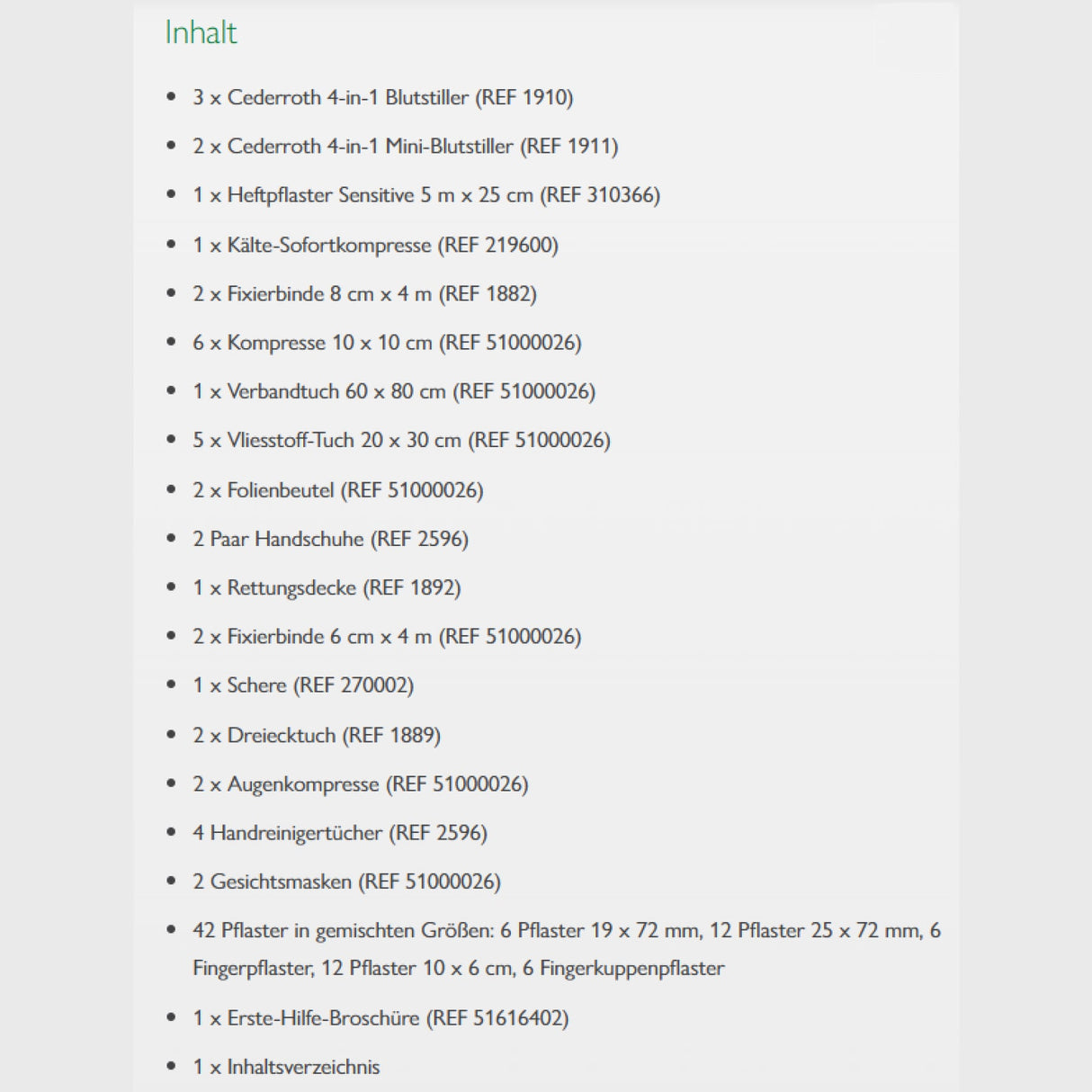Click the 4 Handreinigertücher line
The width and height of the screenshot is (1092, 1092).
pos(340,833)
